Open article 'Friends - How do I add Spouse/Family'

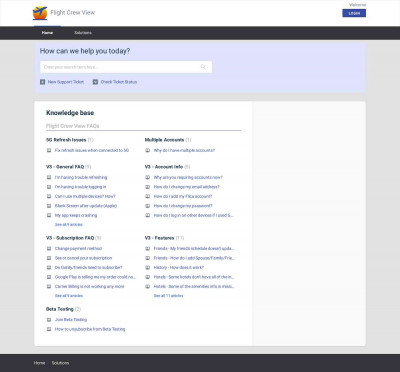click(194, 258)
